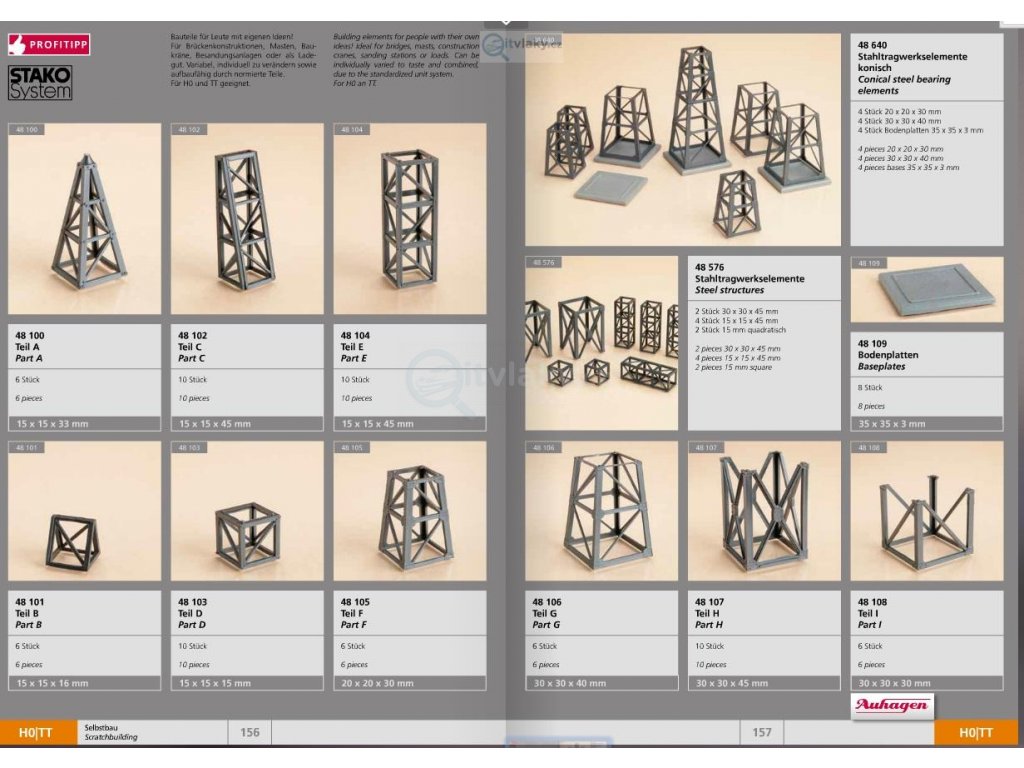
Task: Select the '48 106 Teil G Part G' heading
Action: [x=547, y=613]
